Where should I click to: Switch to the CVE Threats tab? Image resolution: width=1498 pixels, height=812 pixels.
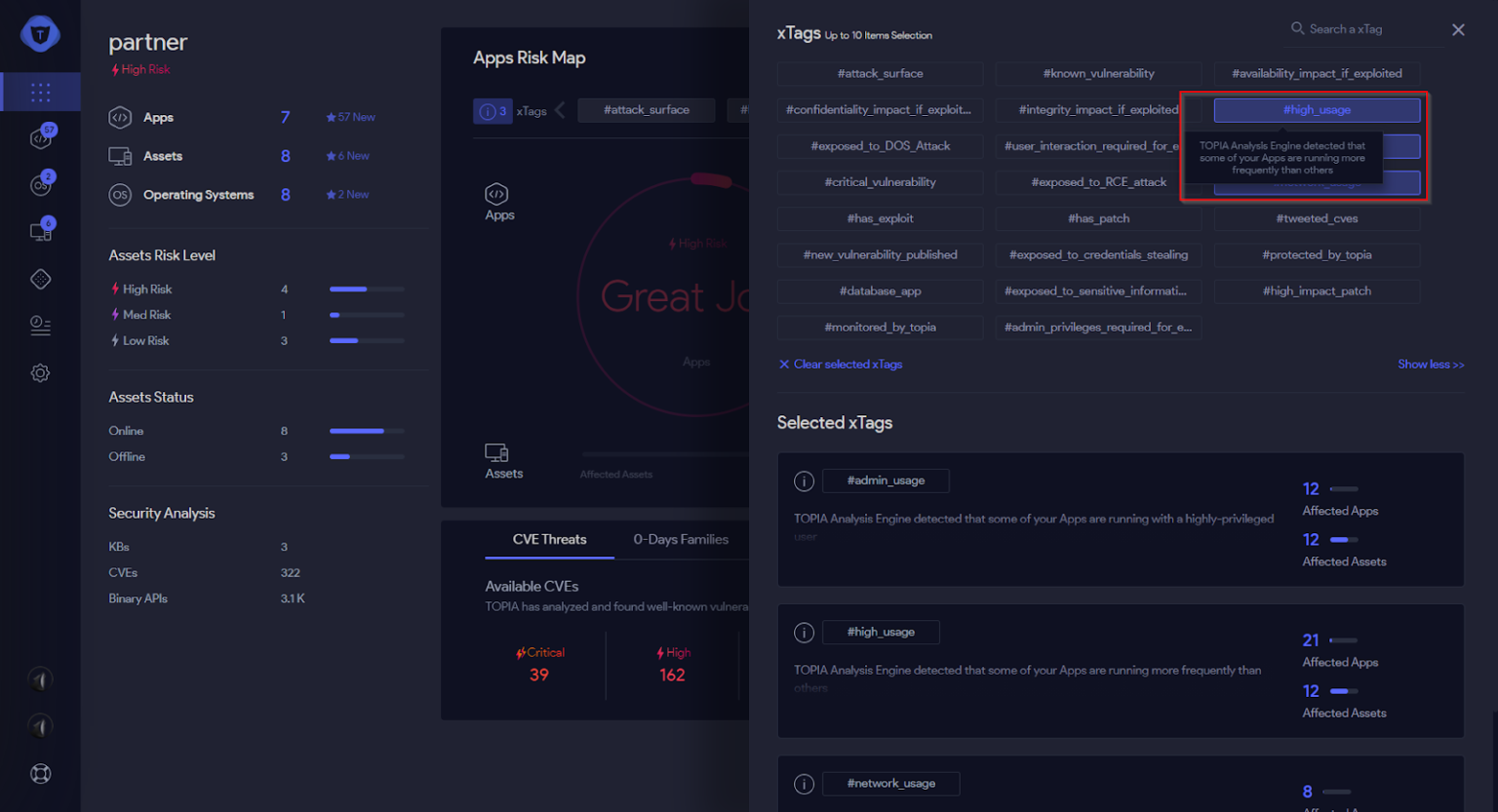(x=550, y=540)
